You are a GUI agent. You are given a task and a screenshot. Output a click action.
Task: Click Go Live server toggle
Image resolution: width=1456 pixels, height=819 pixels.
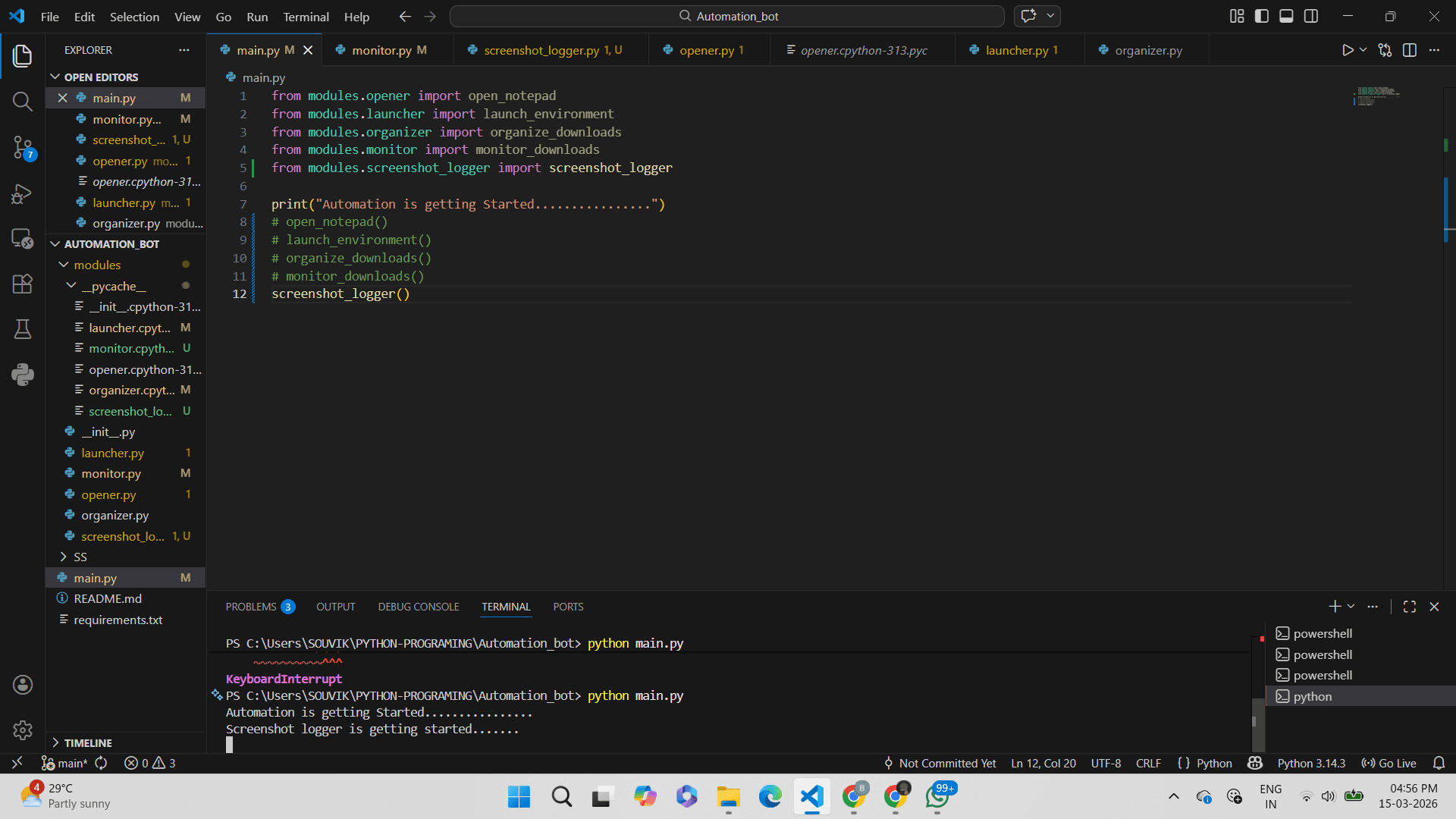click(1389, 763)
